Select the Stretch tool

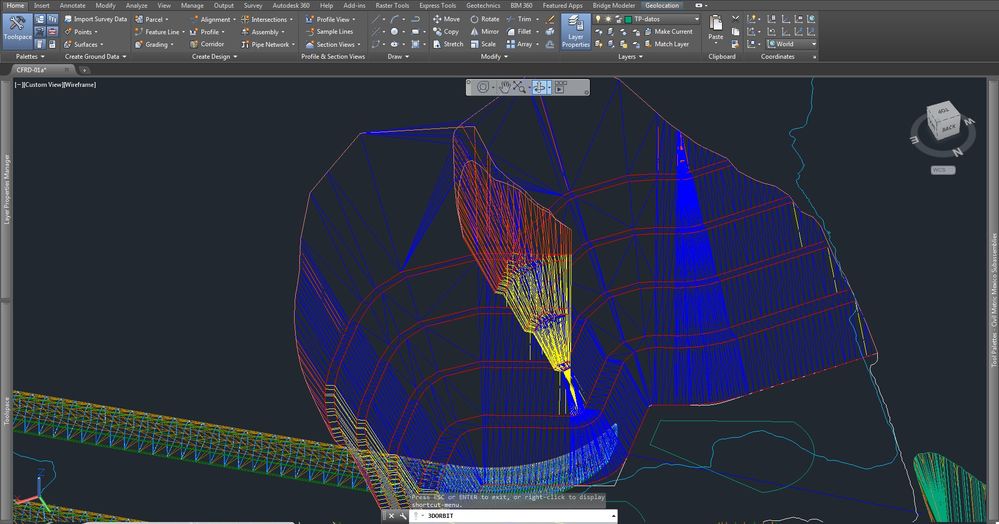pos(448,44)
